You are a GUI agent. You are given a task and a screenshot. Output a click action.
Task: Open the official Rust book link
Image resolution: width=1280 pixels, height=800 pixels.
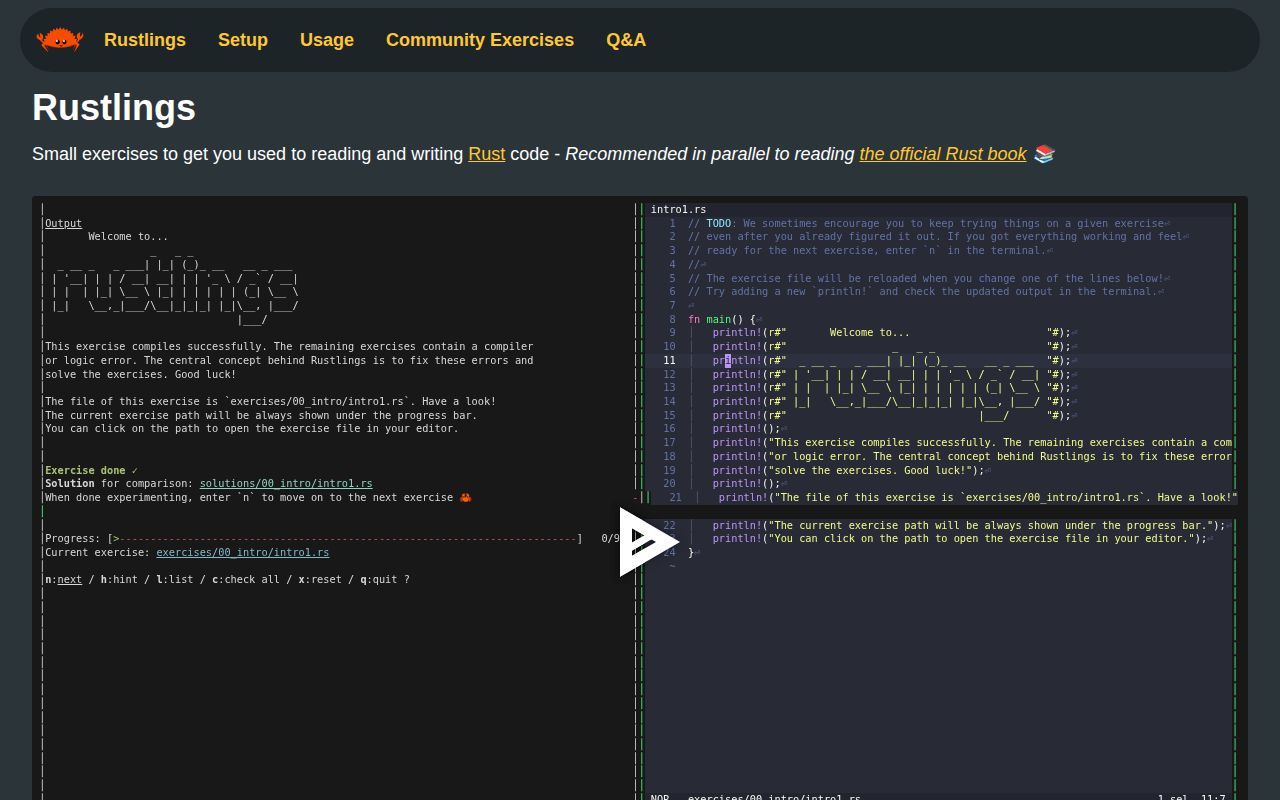click(x=943, y=154)
